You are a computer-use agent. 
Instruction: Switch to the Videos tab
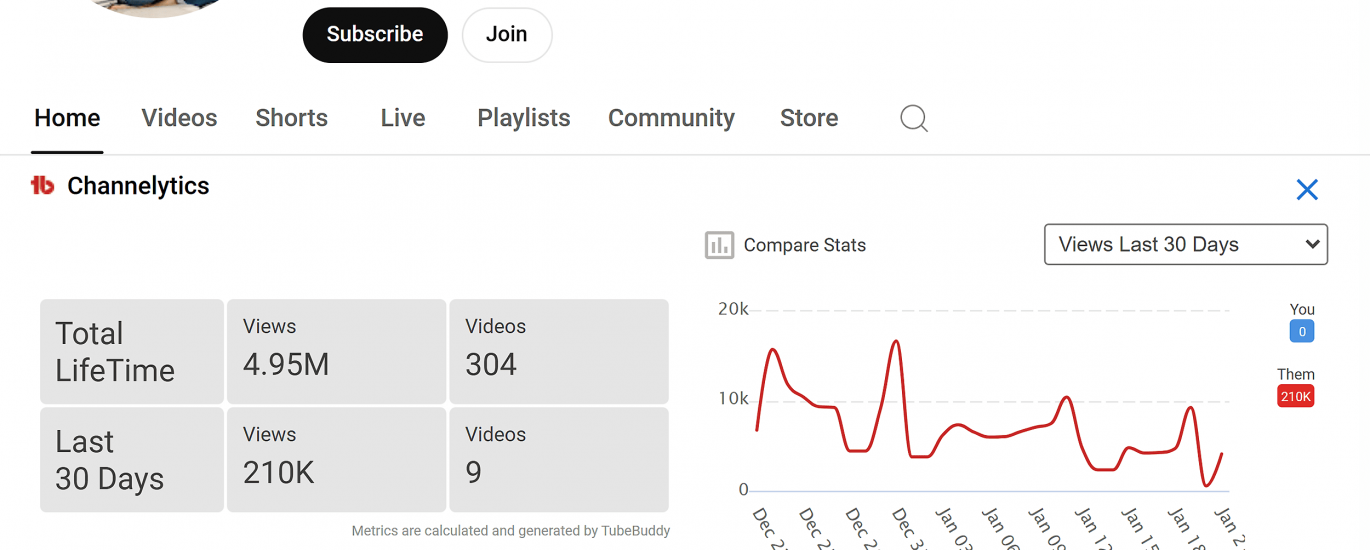pos(179,118)
